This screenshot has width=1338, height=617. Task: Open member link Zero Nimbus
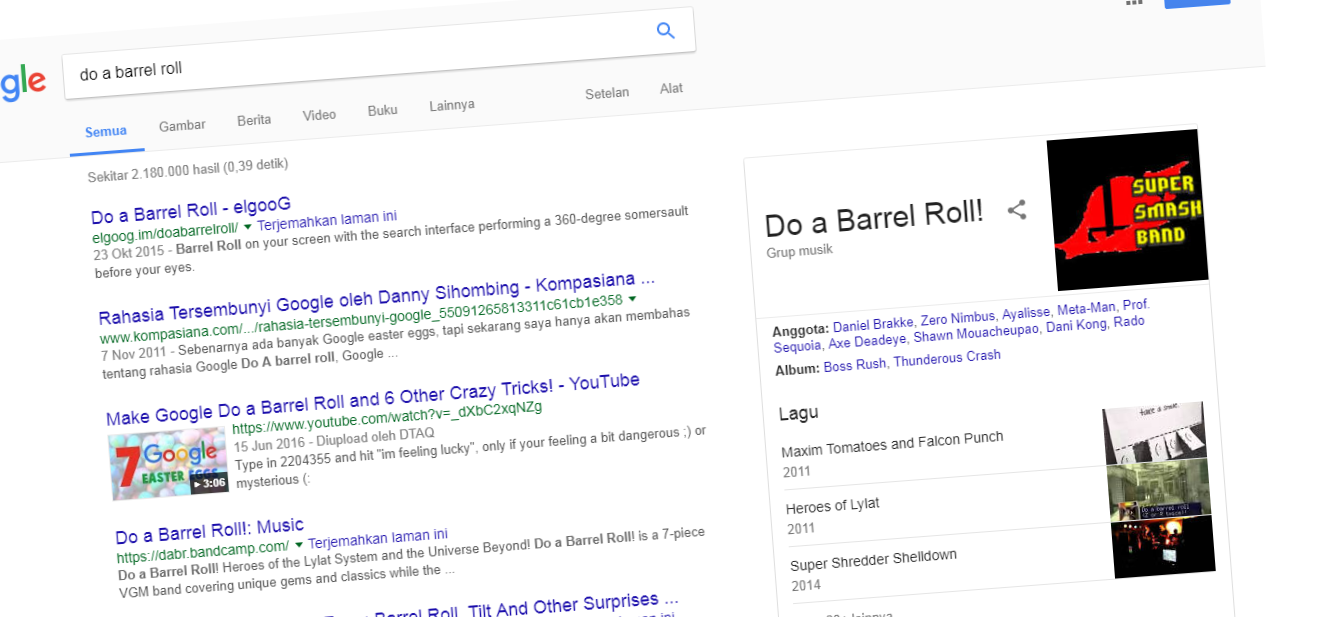[957, 316]
